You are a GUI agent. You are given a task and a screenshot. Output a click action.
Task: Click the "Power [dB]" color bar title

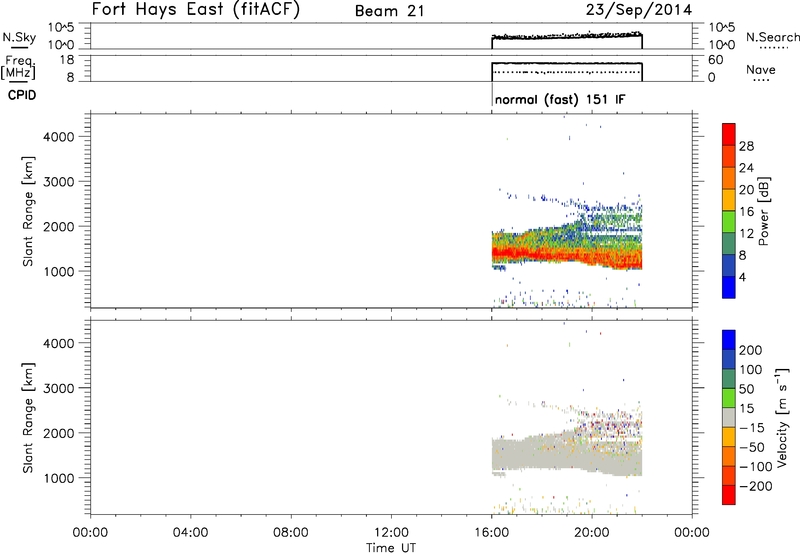click(x=763, y=211)
